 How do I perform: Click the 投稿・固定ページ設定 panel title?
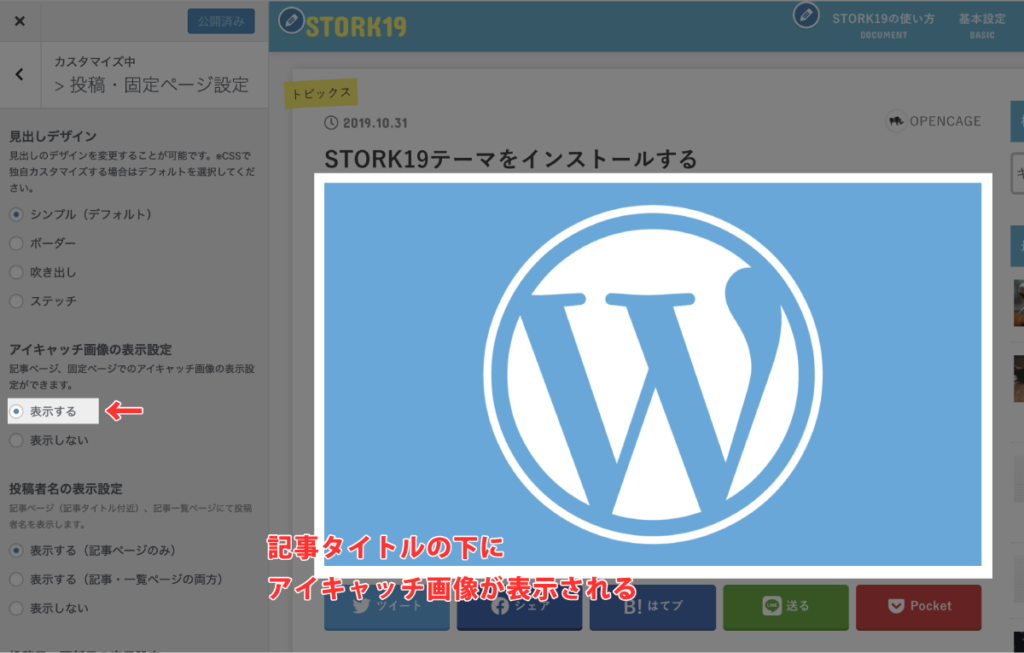pos(159,85)
